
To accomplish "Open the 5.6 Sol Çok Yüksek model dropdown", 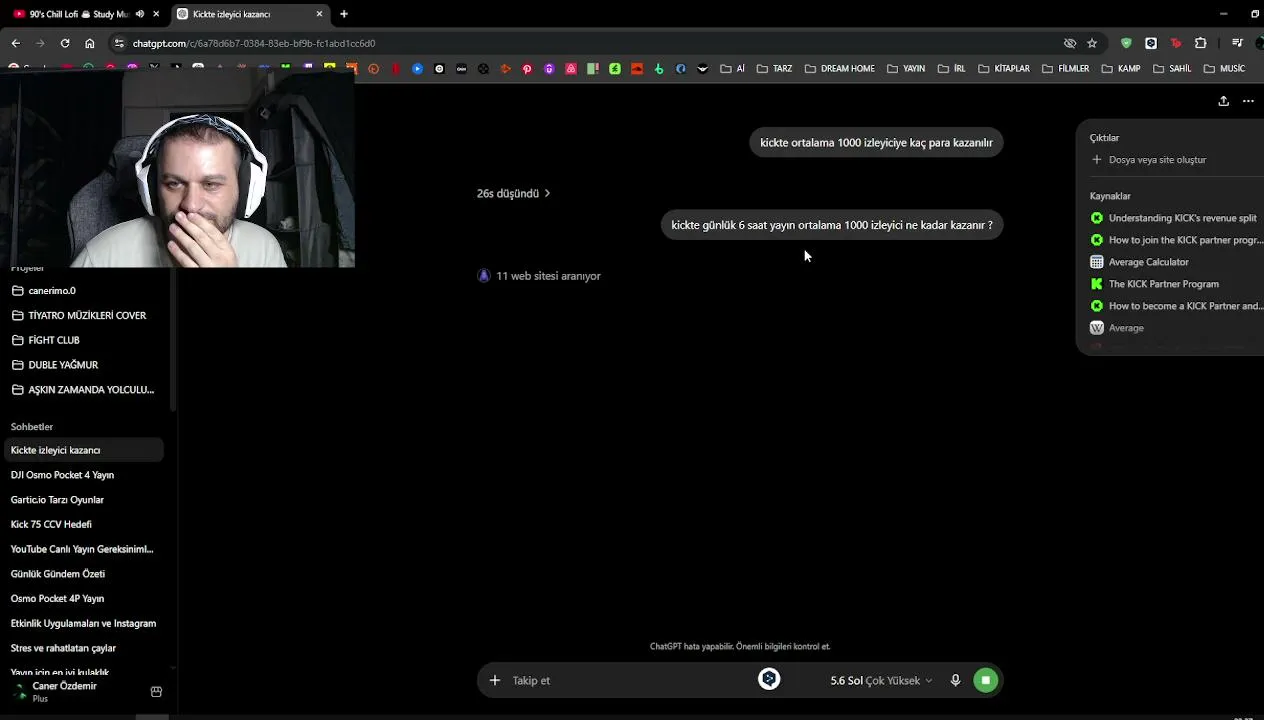I will click(881, 680).
